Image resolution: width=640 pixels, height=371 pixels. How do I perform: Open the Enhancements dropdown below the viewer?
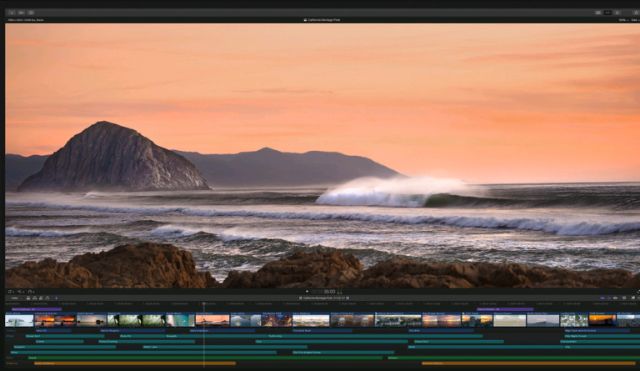(x=20, y=292)
